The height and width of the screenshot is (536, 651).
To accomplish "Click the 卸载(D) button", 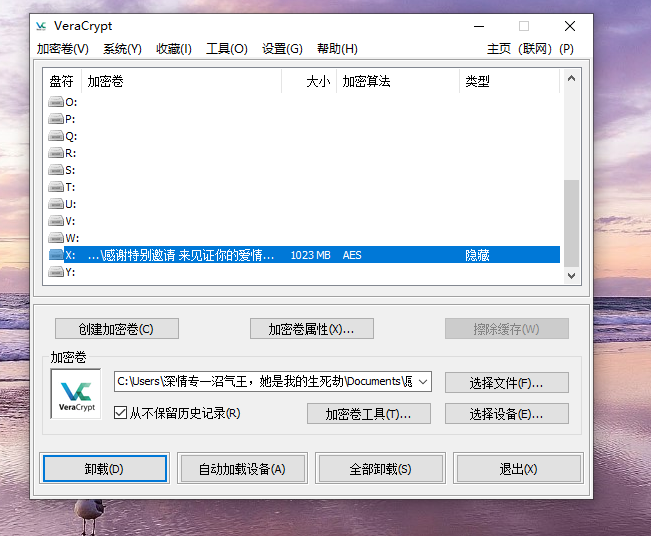I will click(x=105, y=468).
